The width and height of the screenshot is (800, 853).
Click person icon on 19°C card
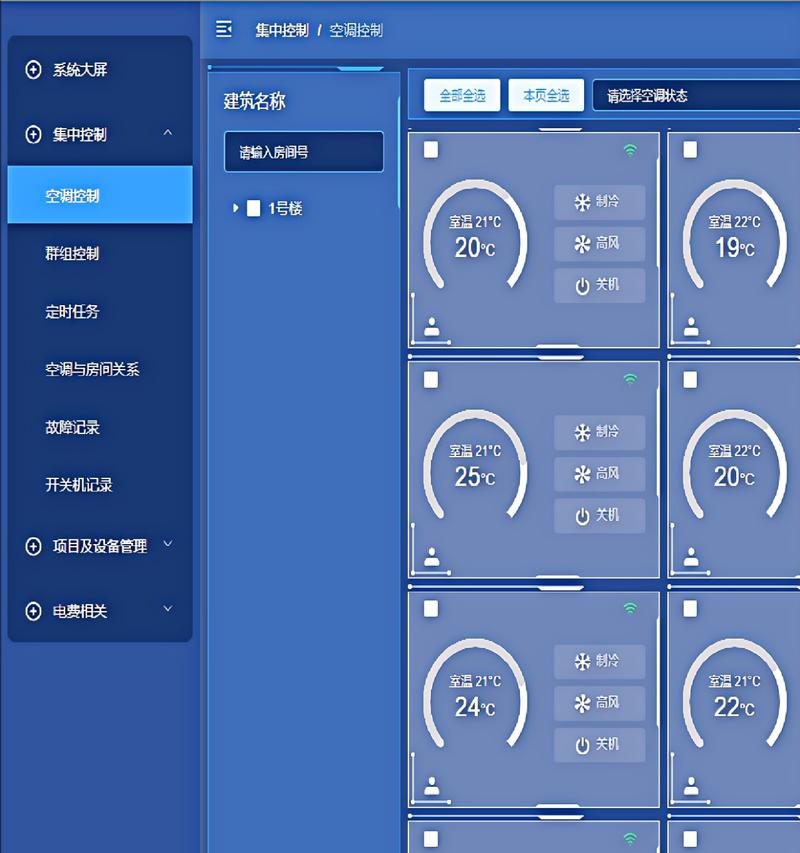tap(691, 327)
